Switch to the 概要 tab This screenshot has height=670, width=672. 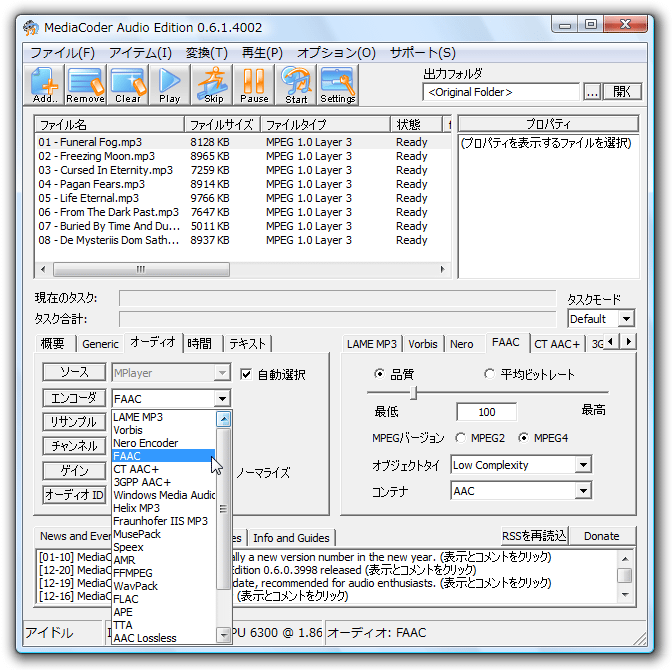point(53,344)
